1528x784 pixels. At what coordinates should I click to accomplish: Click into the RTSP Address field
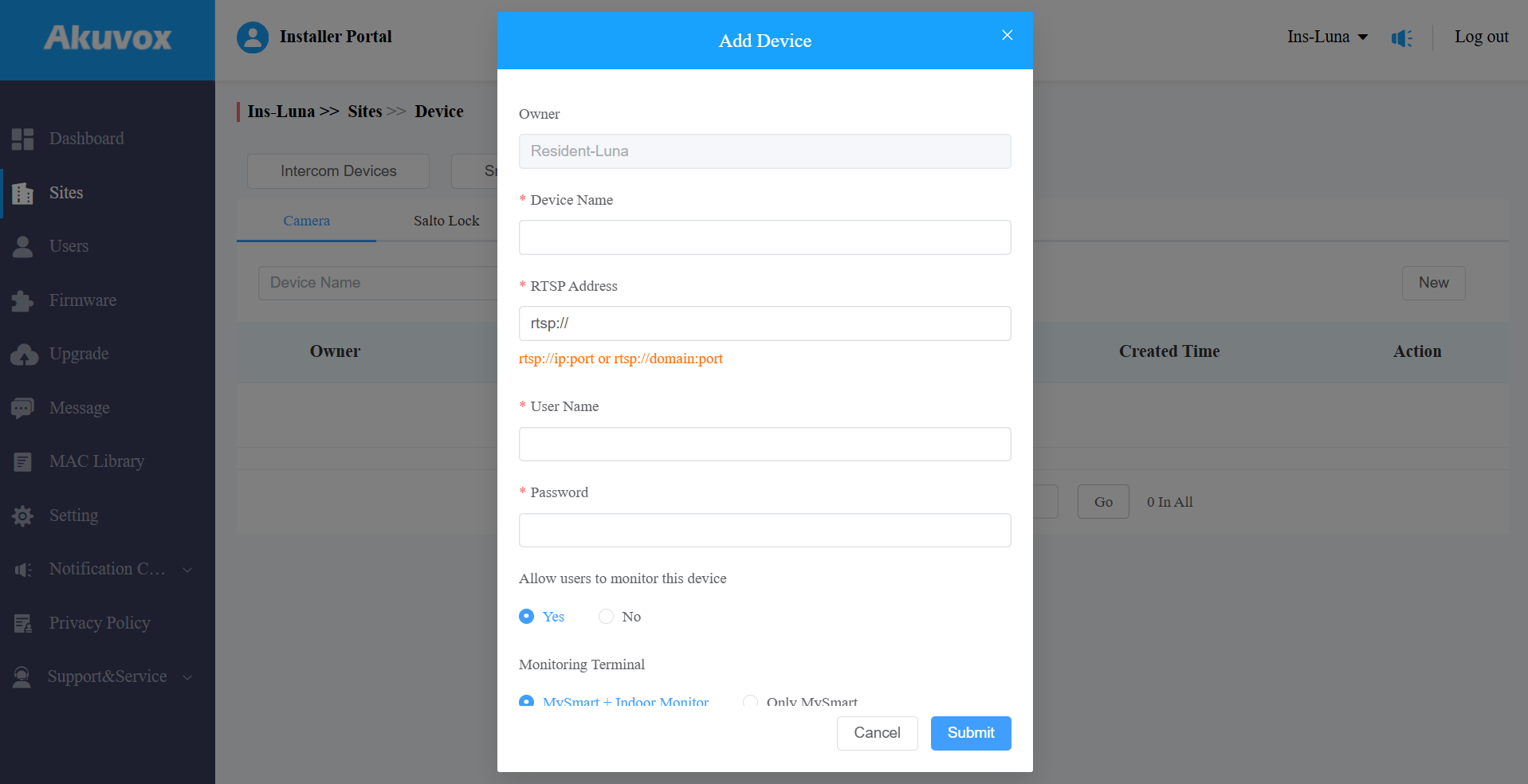(x=764, y=323)
